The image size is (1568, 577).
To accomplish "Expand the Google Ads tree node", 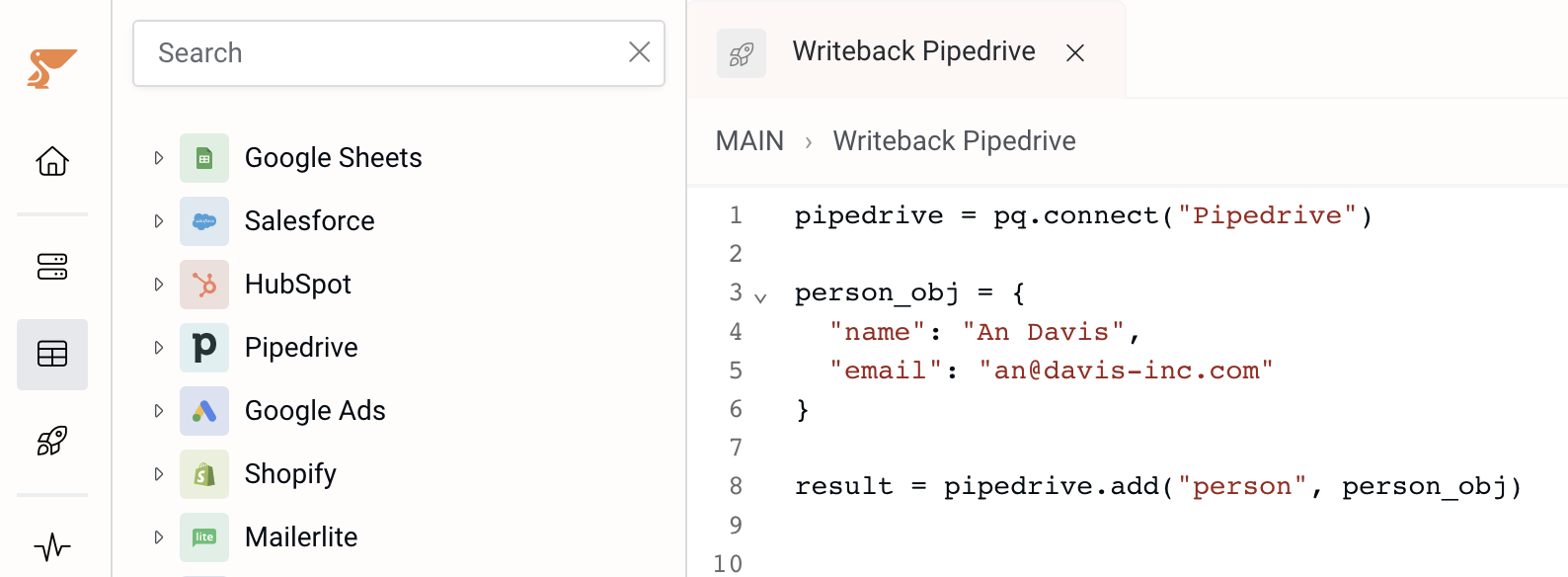I will pyautogui.click(x=159, y=411).
